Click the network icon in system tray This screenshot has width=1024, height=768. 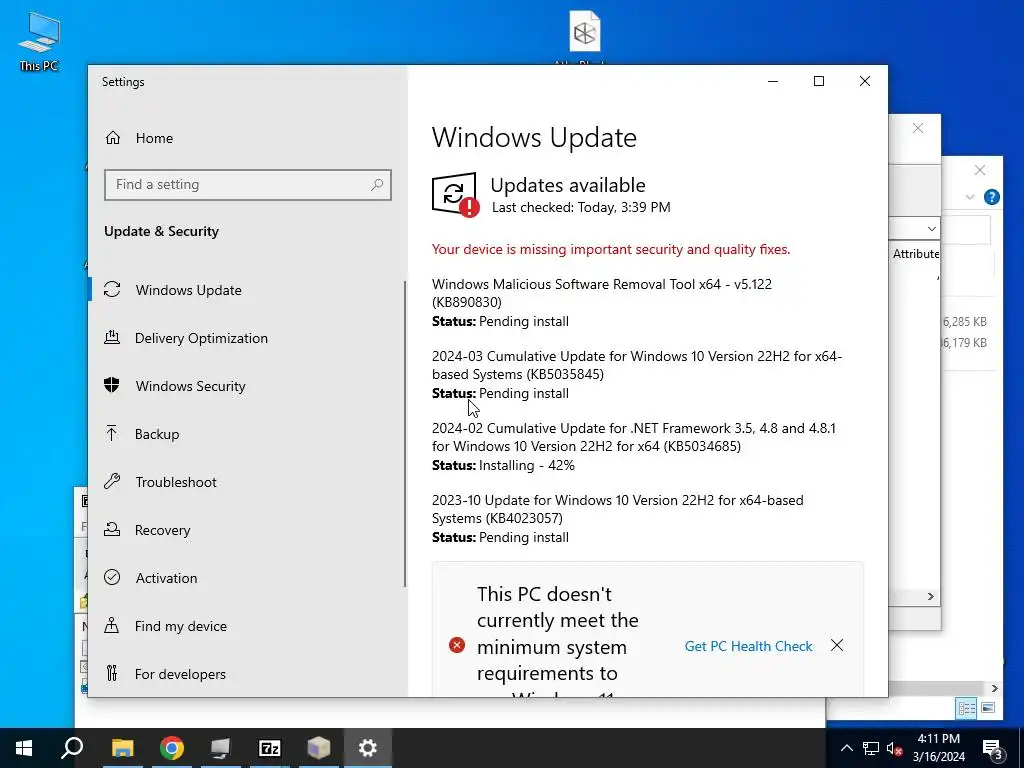871,748
